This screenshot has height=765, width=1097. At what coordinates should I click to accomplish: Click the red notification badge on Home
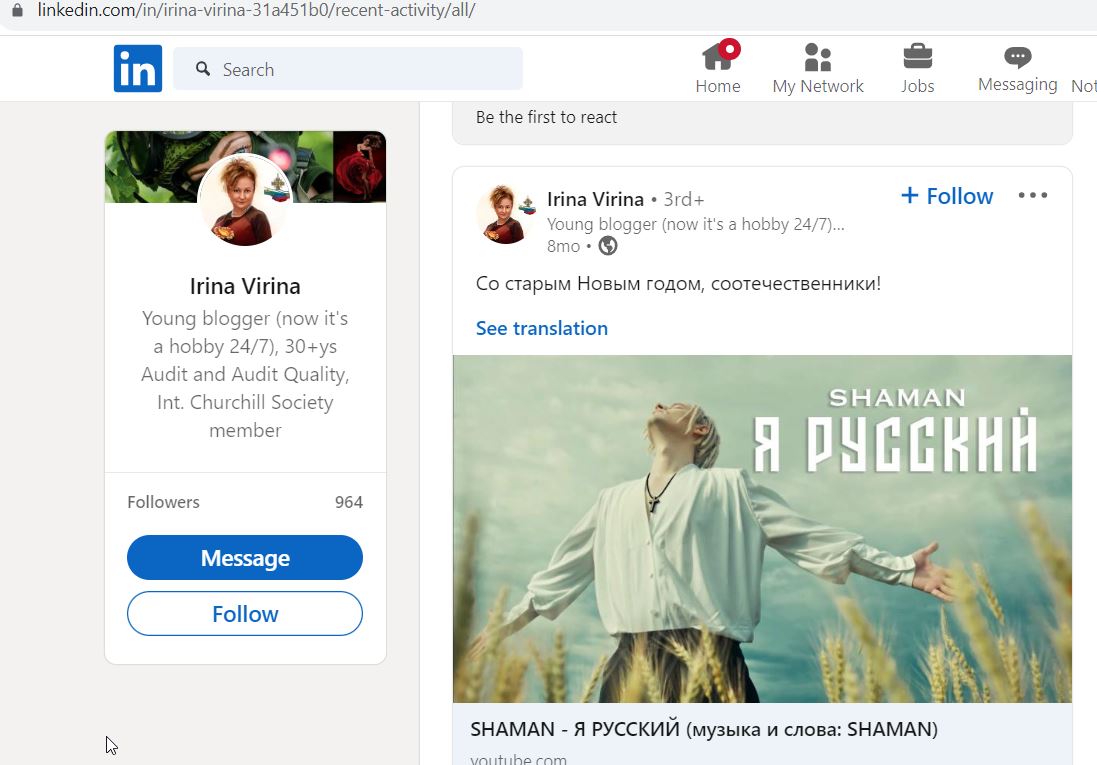[730, 49]
